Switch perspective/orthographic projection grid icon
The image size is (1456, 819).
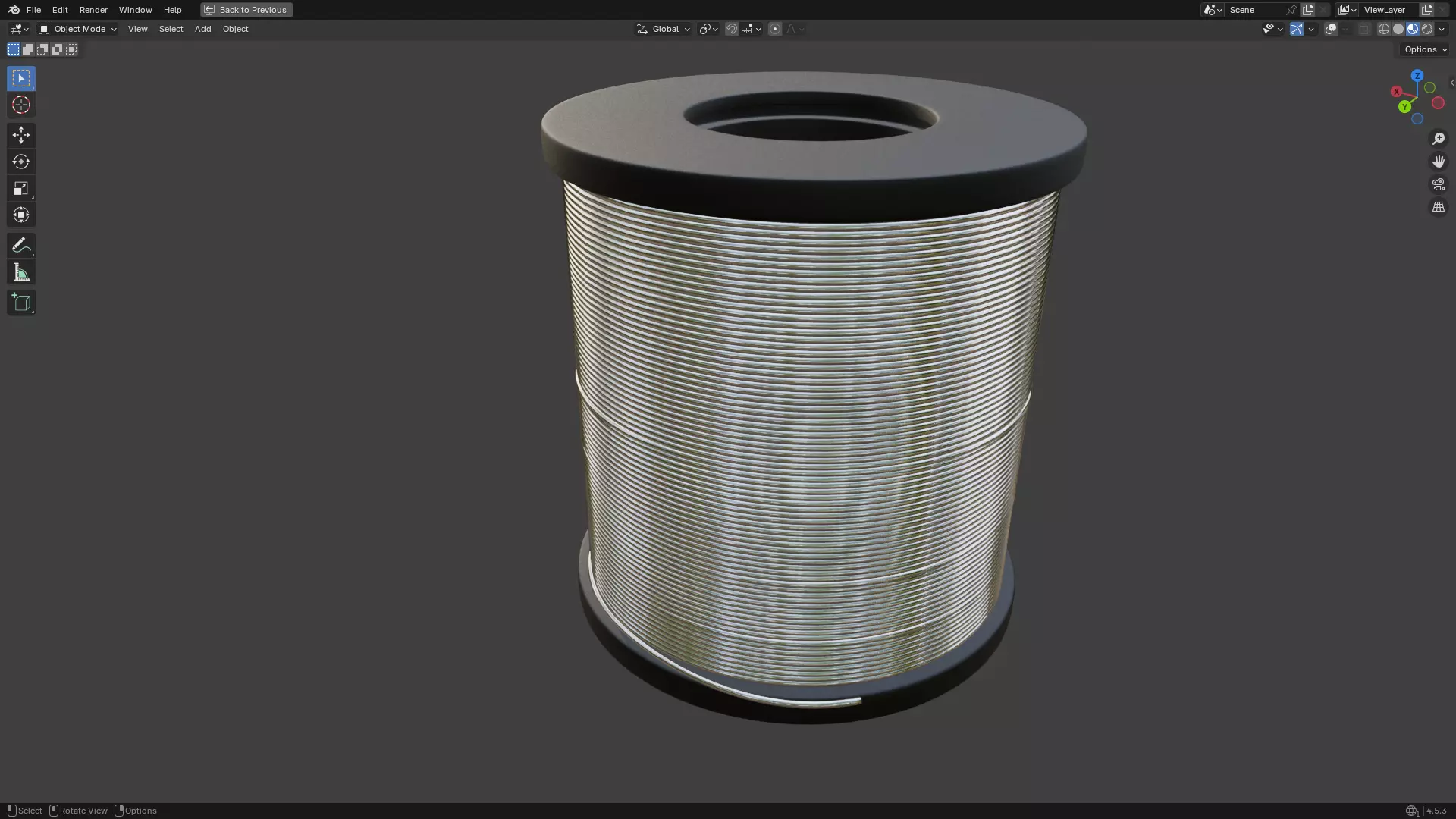click(x=1439, y=207)
